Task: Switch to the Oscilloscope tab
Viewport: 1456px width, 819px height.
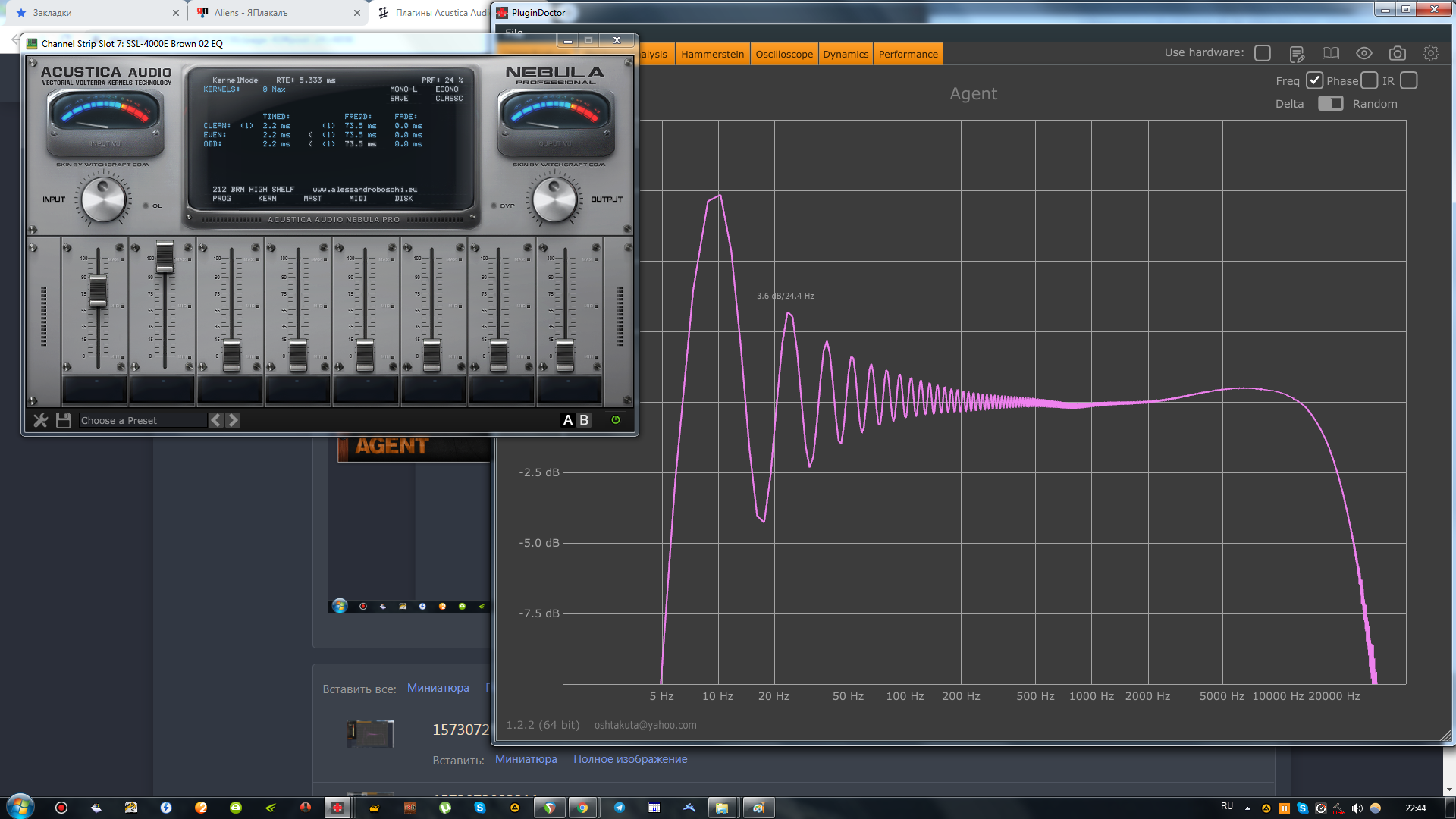Action: coord(783,54)
